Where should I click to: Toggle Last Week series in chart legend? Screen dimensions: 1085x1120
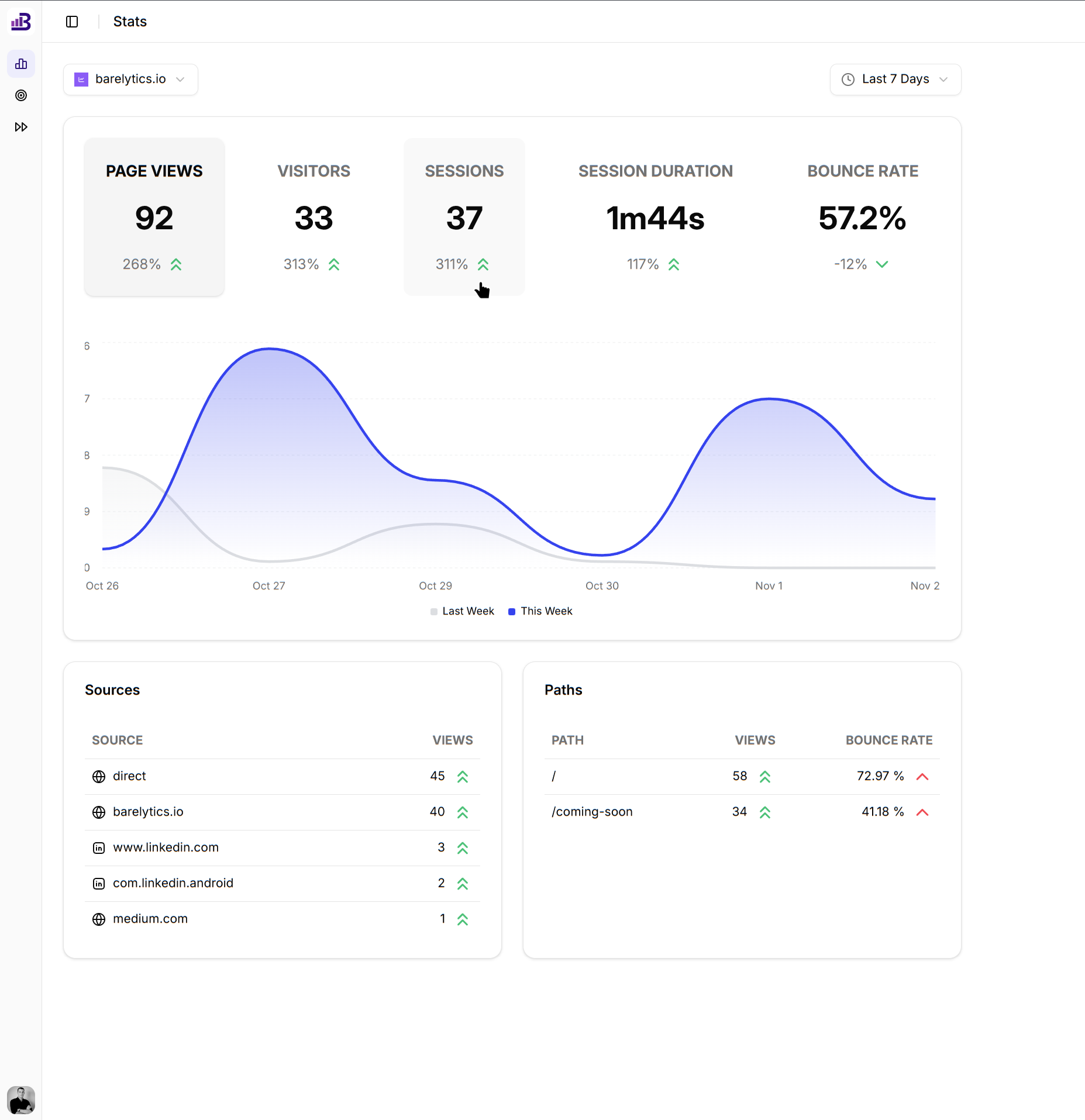(462, 611)
